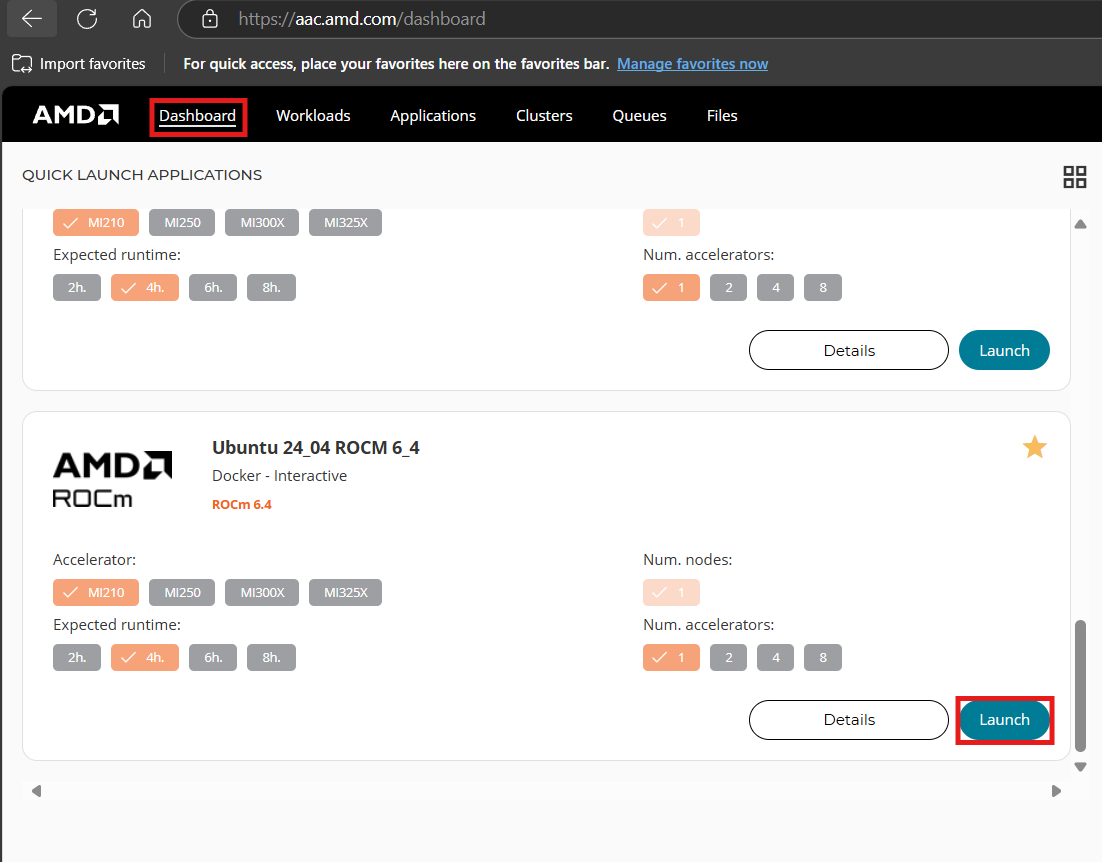1102x862 pixels.
Task: Click the vertical scrollbar down arrow
Action: click(x=1081, y=767)
